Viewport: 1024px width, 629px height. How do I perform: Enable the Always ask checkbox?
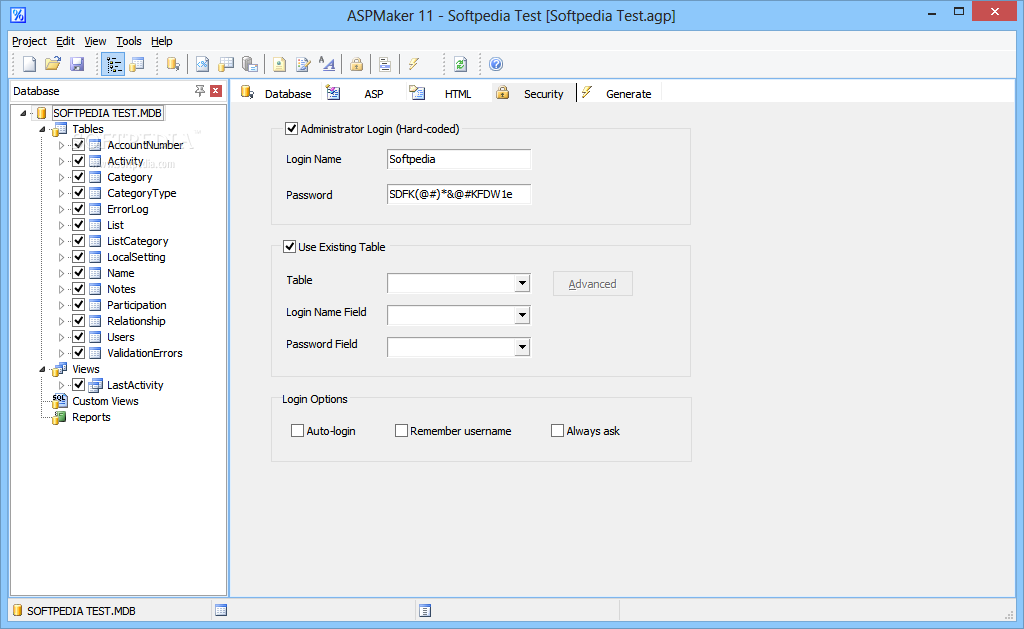pyautogui.click(x=557, y=430)
